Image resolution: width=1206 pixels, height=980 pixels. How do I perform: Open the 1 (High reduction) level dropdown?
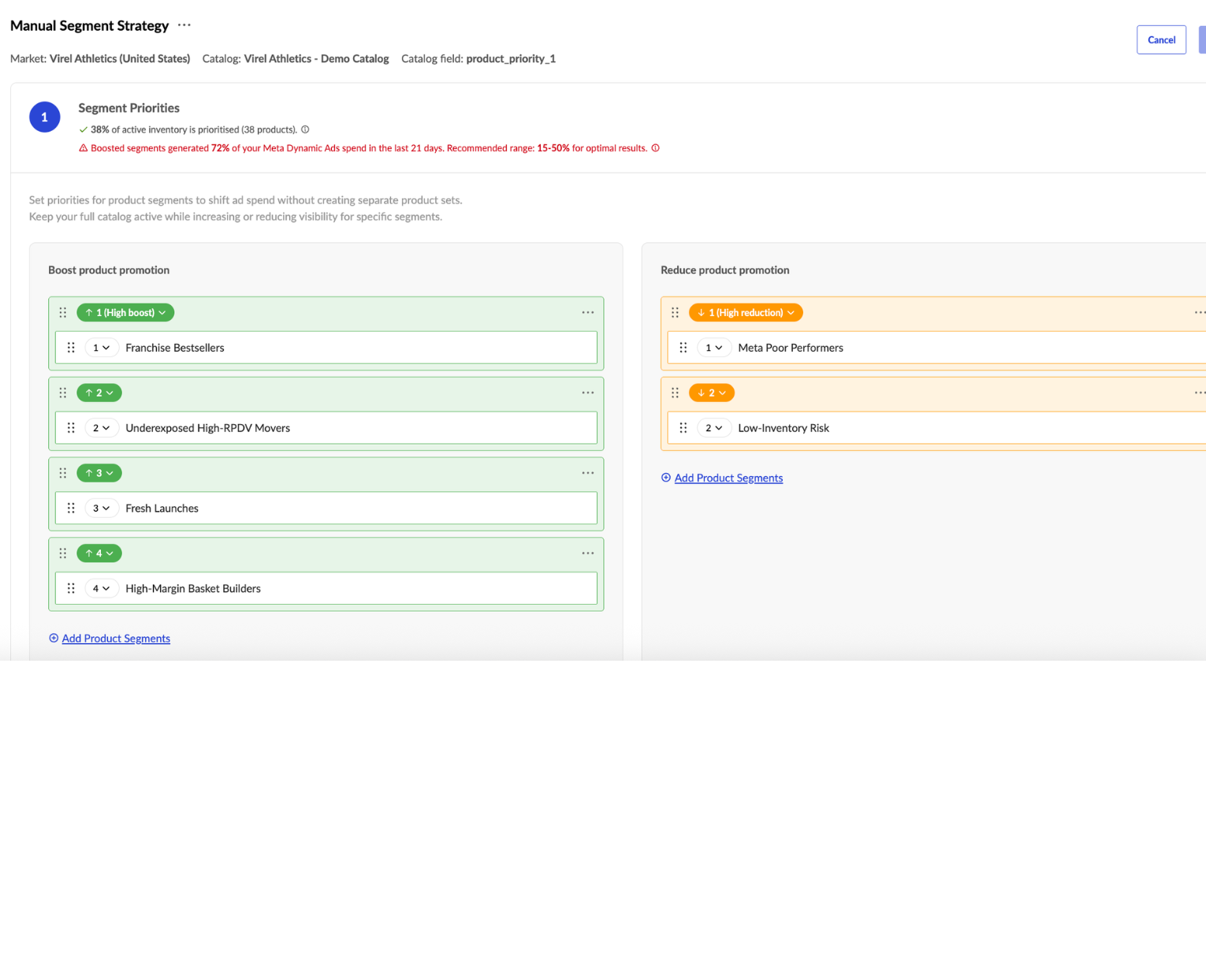coord(746,313)
